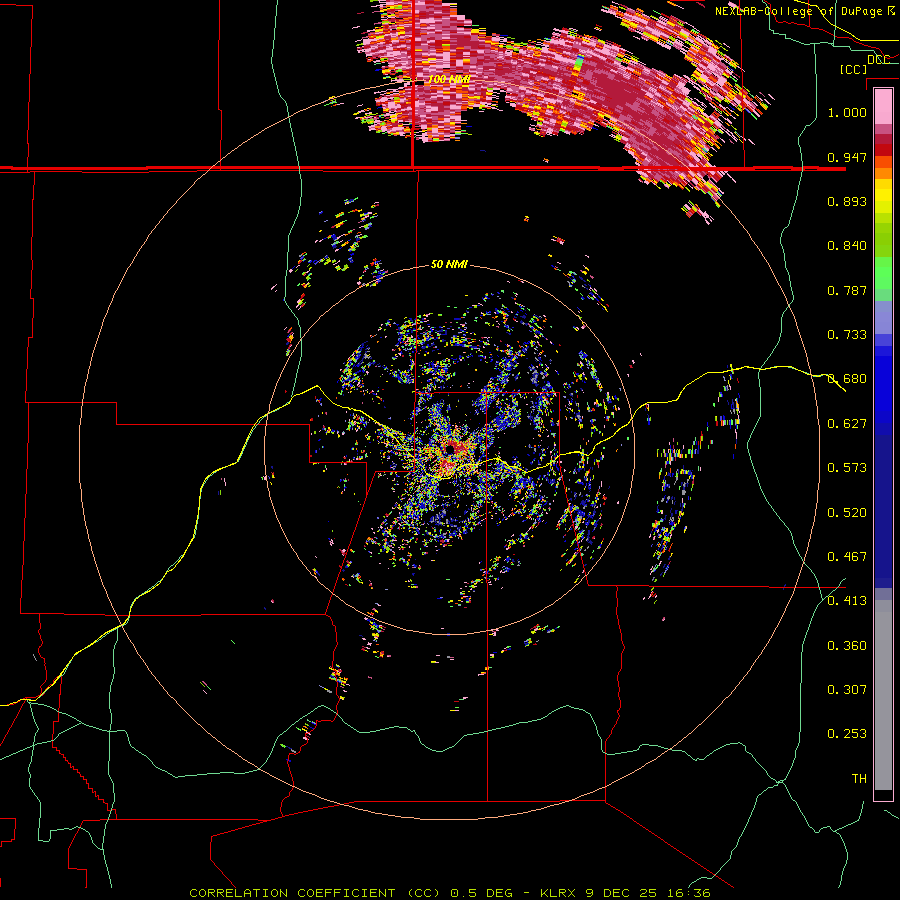The width and height of the screenshot is (900, 900).
Task: Select the 0.947 legend value
Action: tap(847, 157)
